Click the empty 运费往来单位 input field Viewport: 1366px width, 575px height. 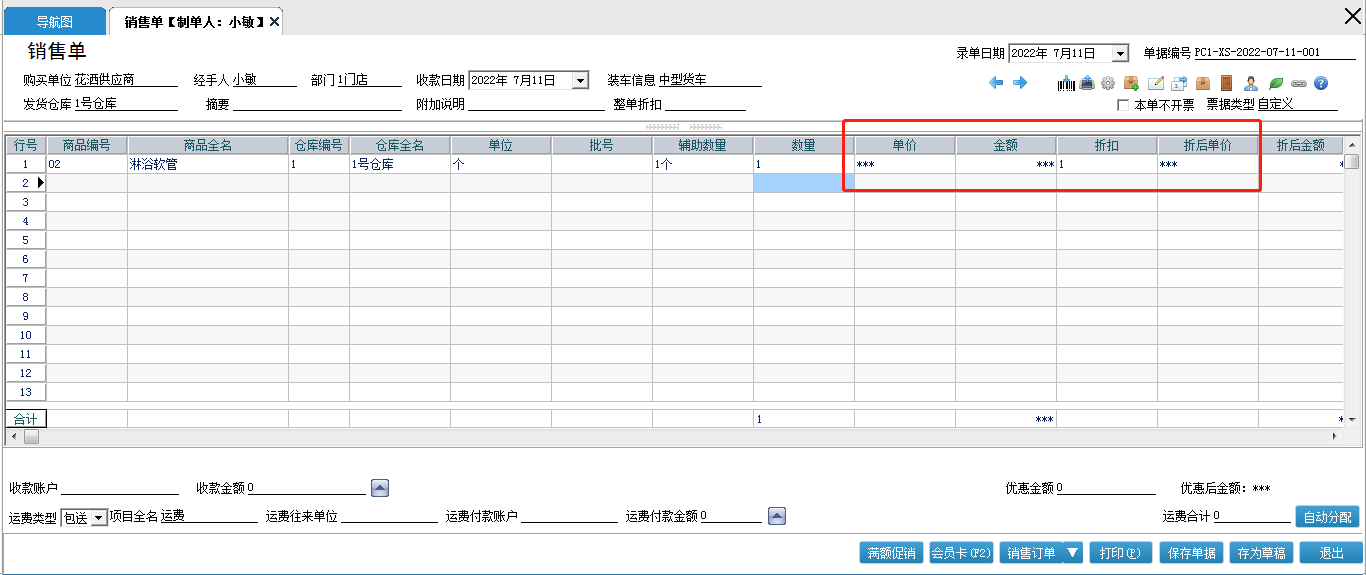[389, 516]
